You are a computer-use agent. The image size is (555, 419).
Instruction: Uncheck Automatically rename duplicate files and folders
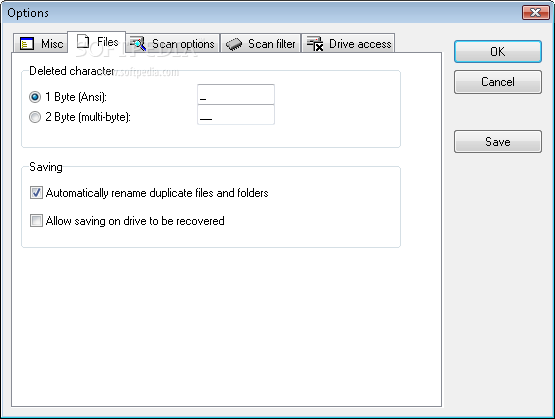pyautogui.click(x=36, y=193)
